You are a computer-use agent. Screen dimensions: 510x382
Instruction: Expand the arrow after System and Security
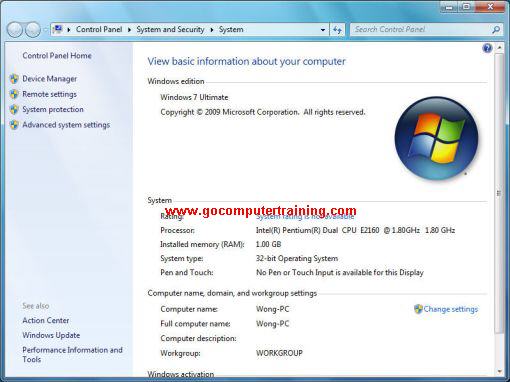click(212, 30)
